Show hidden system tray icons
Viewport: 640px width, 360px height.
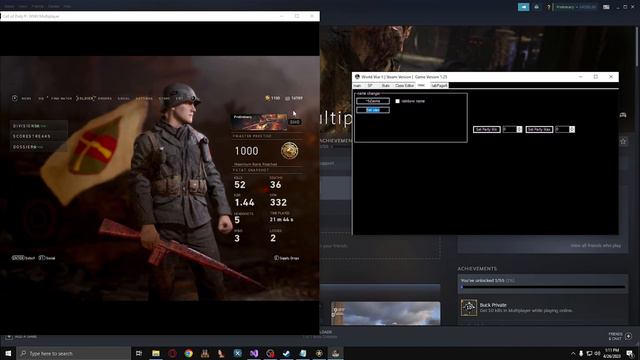click(x=573, y=353)
